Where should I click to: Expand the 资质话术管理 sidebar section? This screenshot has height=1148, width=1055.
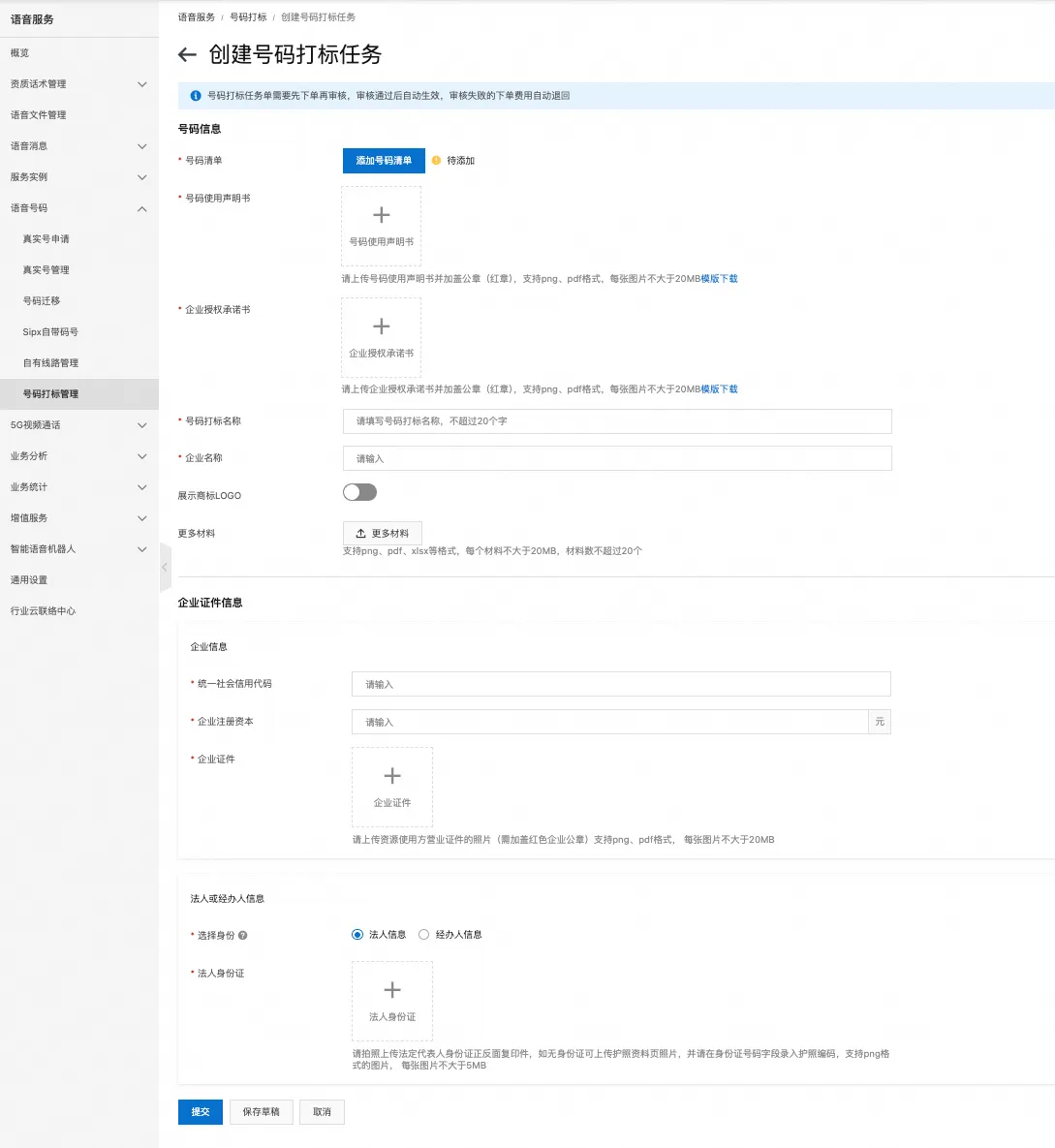pyautogui.click(x=142, y=84)
